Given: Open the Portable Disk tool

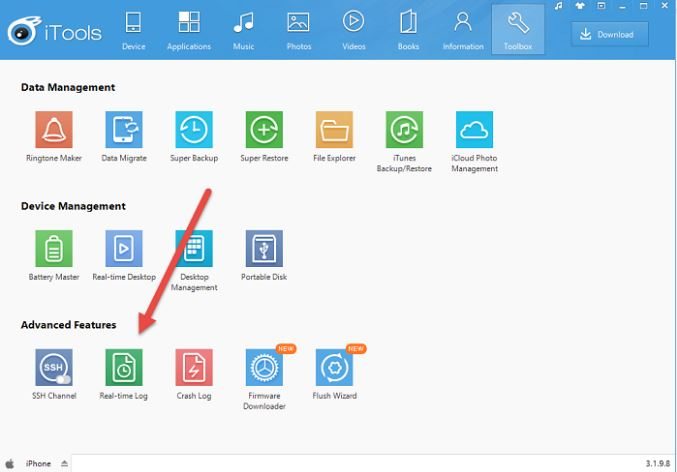Looking at the screenshot, I should coord(264,248).
